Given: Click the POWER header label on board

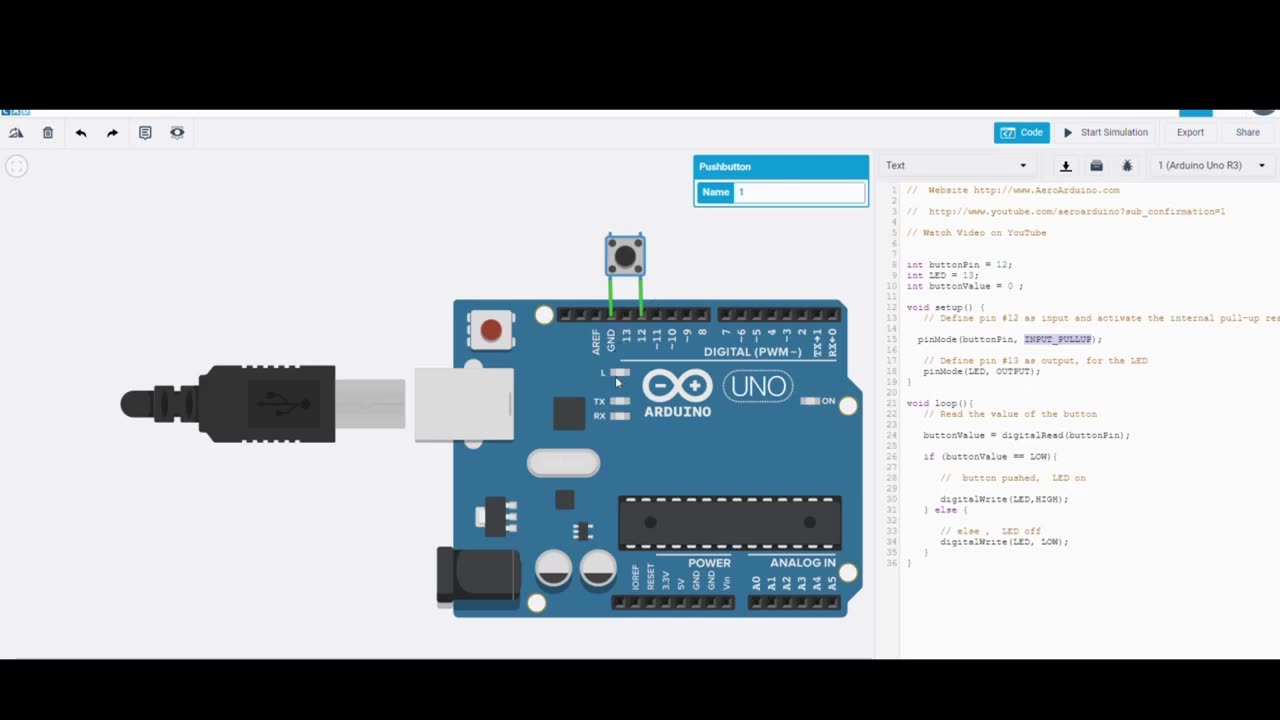Looking at the screenshot, I should 709,563.
